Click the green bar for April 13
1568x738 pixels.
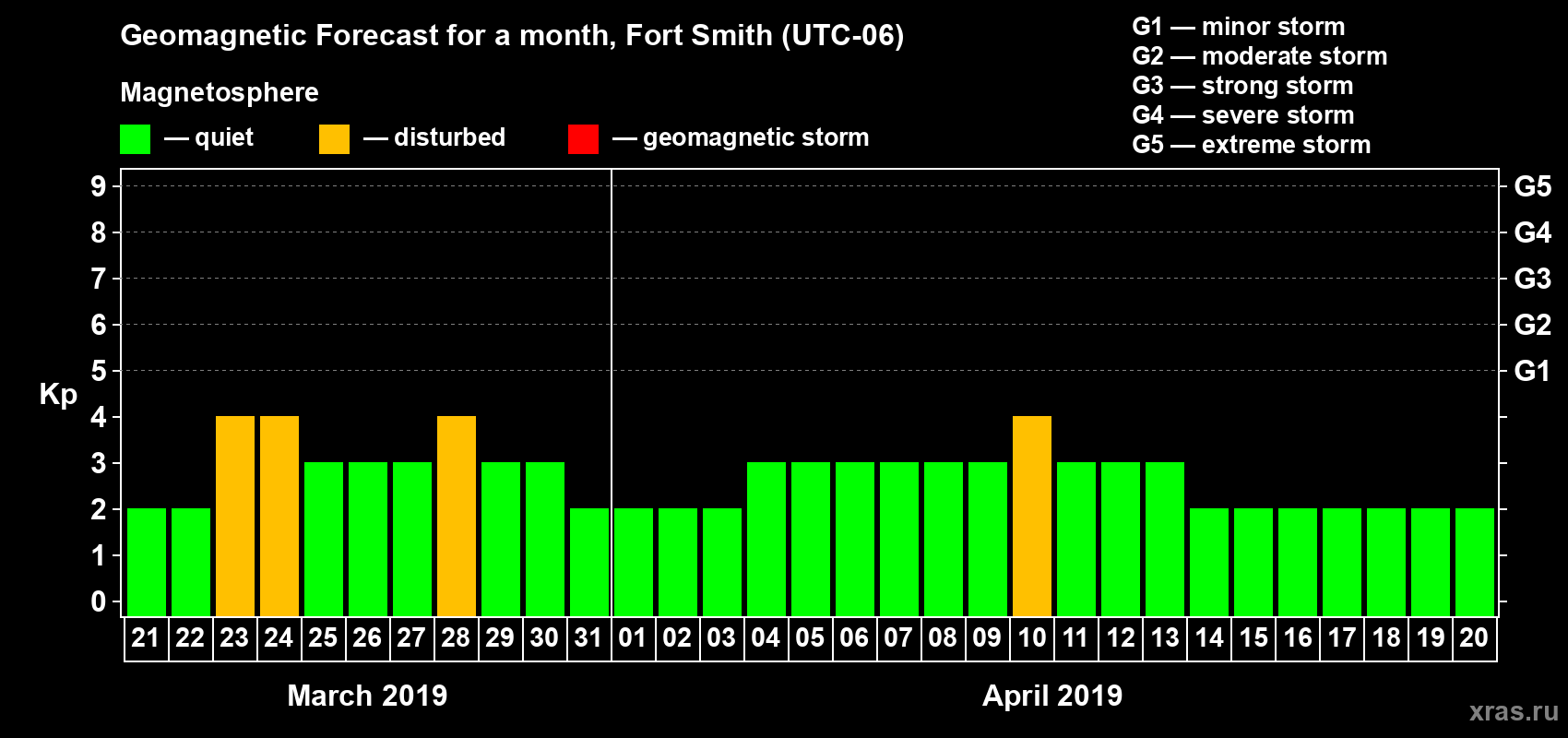1165,540
